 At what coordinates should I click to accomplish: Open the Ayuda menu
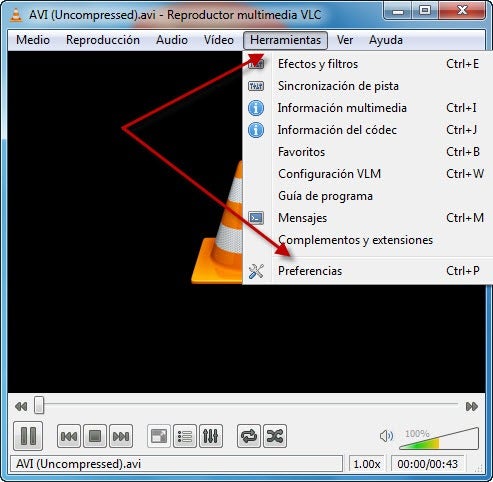[x=386, y=40]
